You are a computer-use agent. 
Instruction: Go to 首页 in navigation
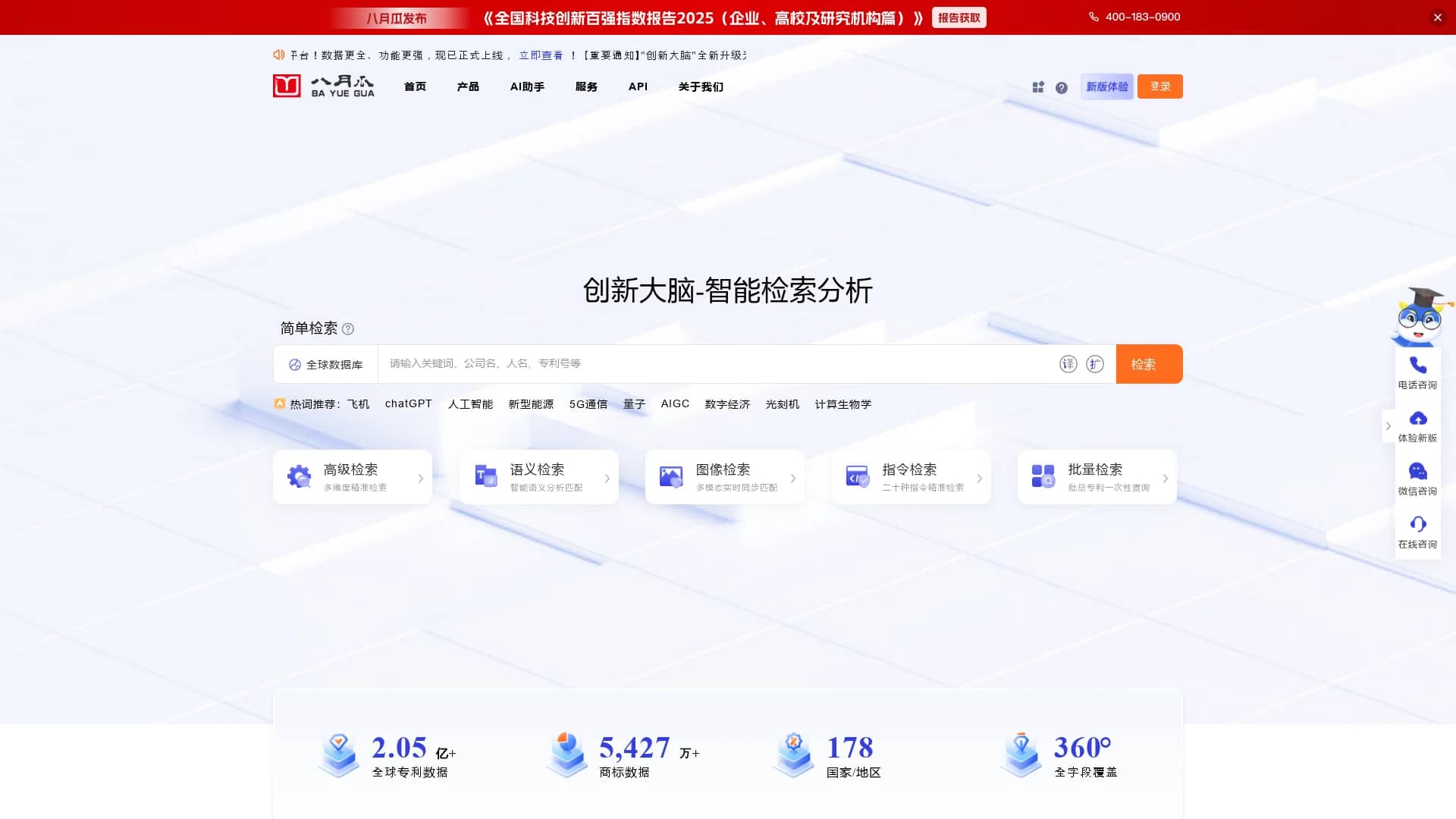415,87
